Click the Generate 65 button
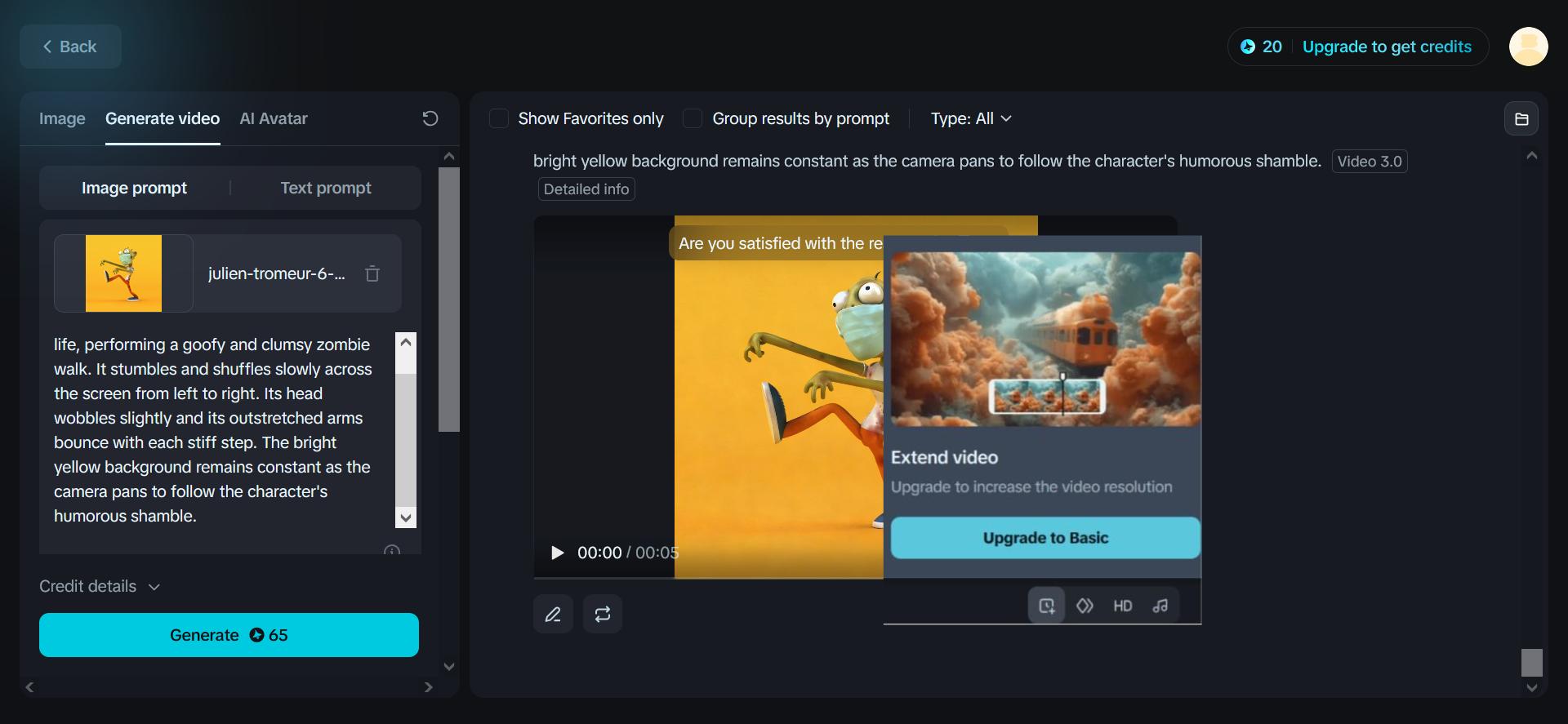Image resolution: width=1568 pixels, height=724 pixels. pos(229,635)
